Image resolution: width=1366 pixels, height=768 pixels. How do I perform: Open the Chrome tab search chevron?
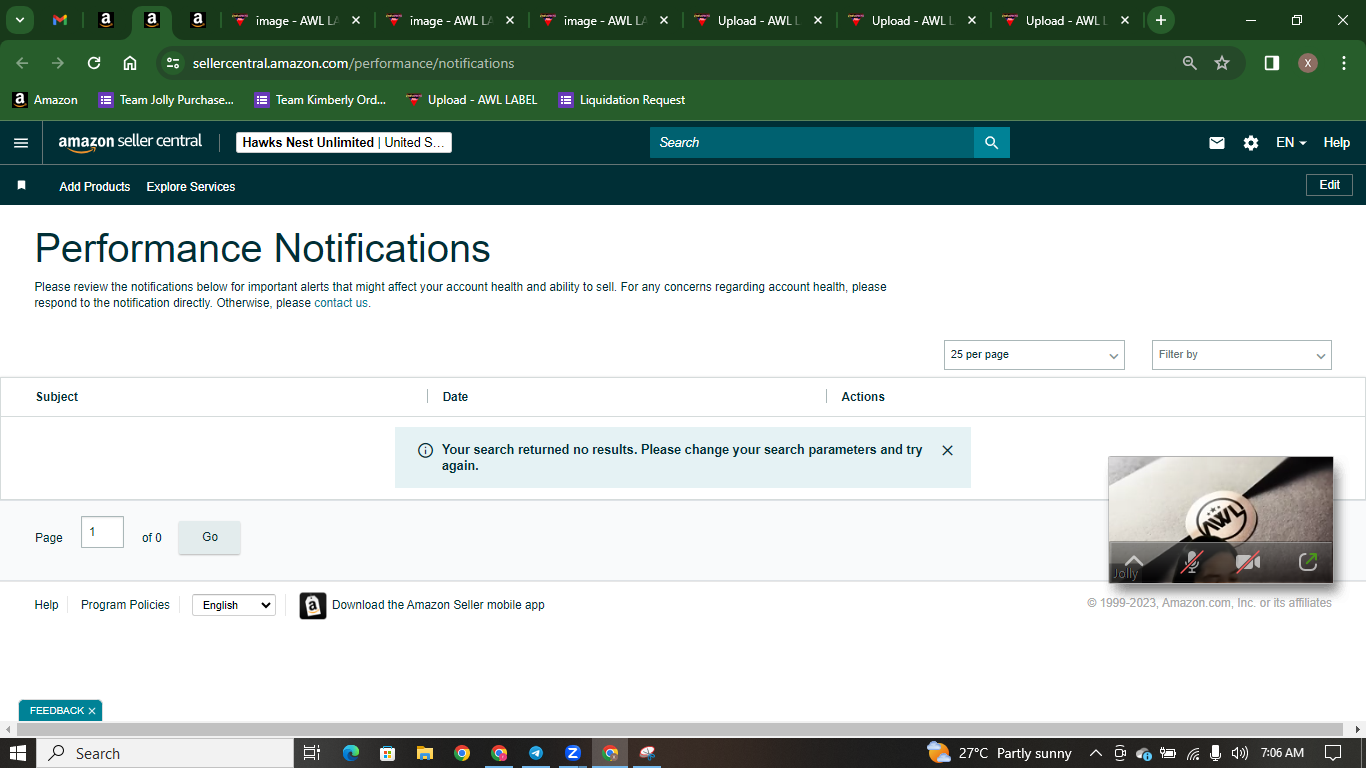click(x=19, y=20)
